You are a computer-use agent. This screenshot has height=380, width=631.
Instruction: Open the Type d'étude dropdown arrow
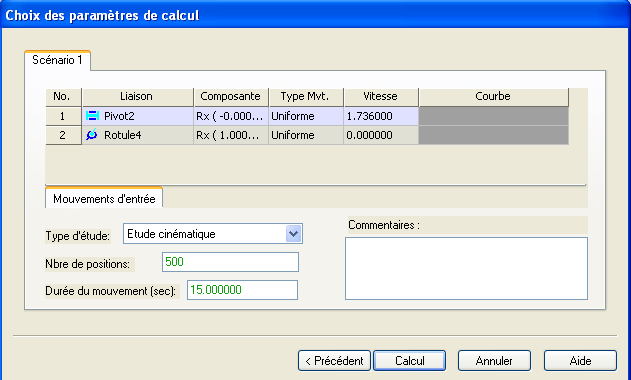click(x=293, y=234)
